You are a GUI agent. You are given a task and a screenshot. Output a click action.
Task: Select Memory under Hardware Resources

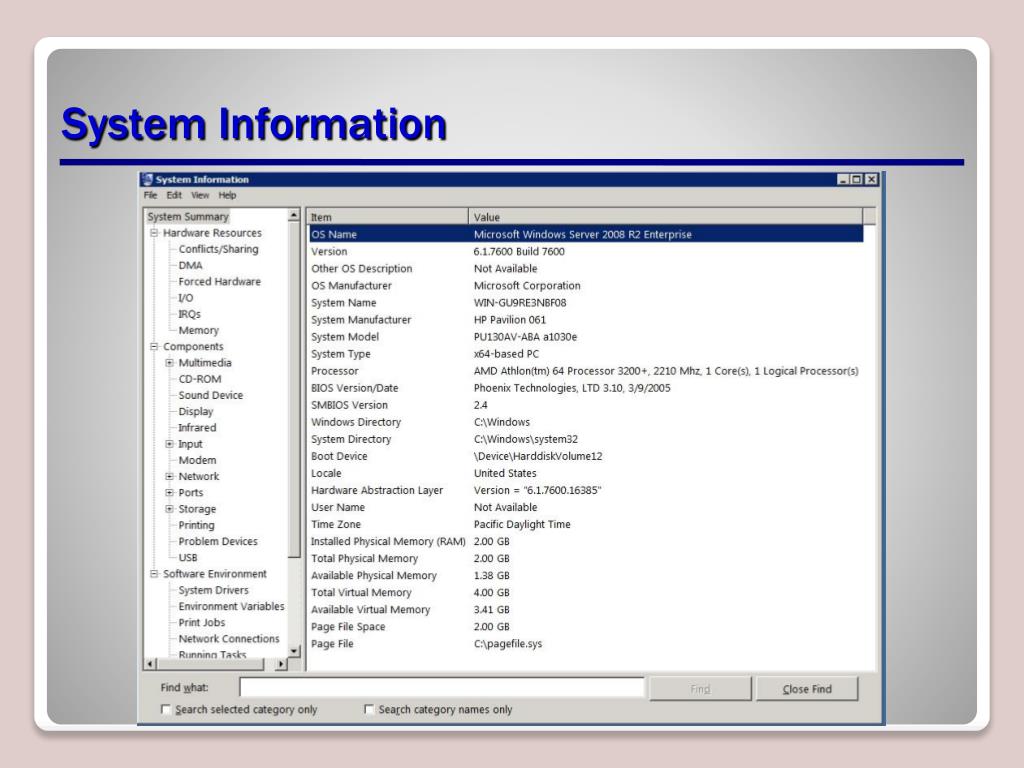coord(199,330)
